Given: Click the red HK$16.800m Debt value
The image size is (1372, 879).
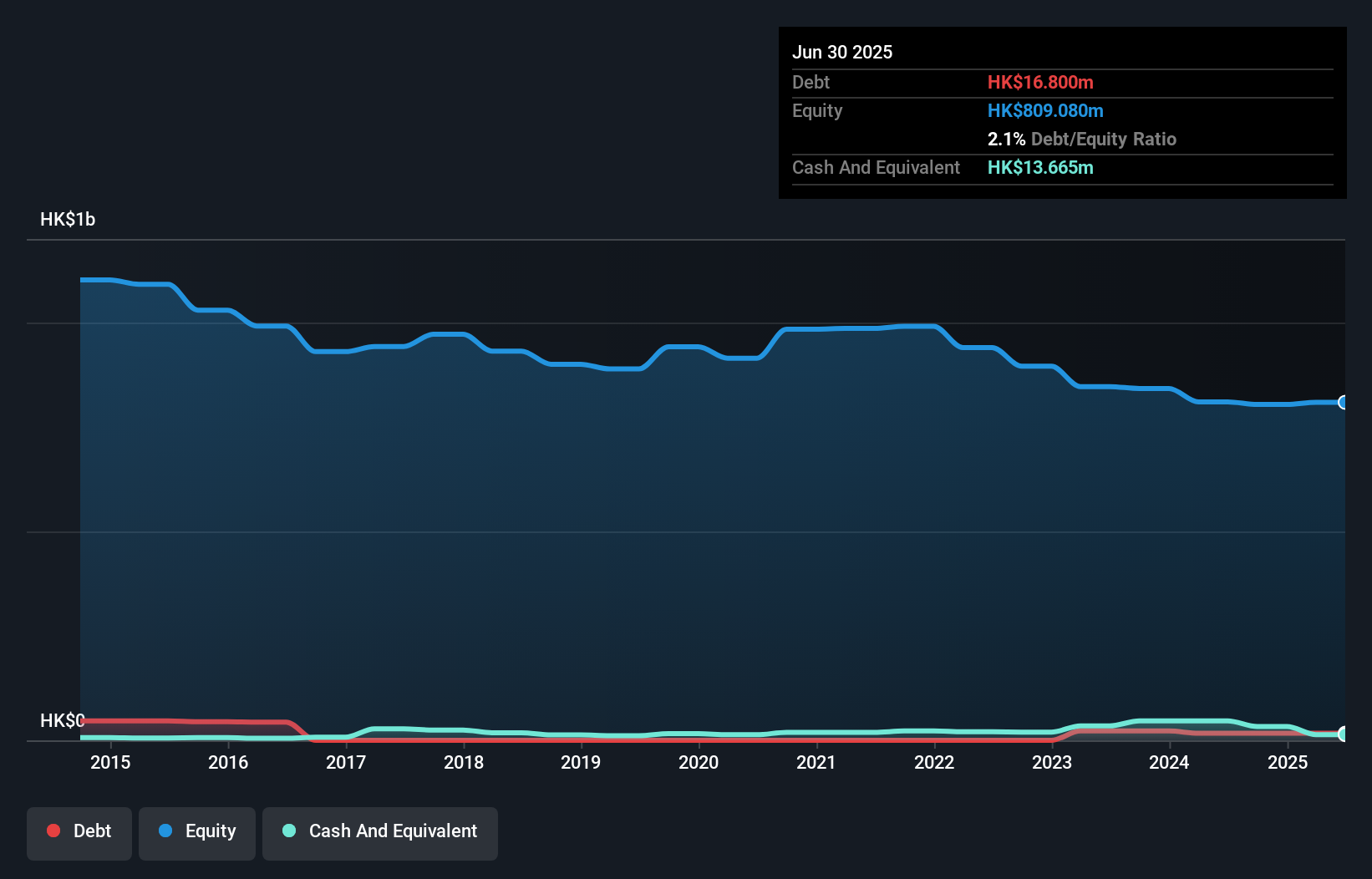Looking at the screenshot, I should 1041,82.
